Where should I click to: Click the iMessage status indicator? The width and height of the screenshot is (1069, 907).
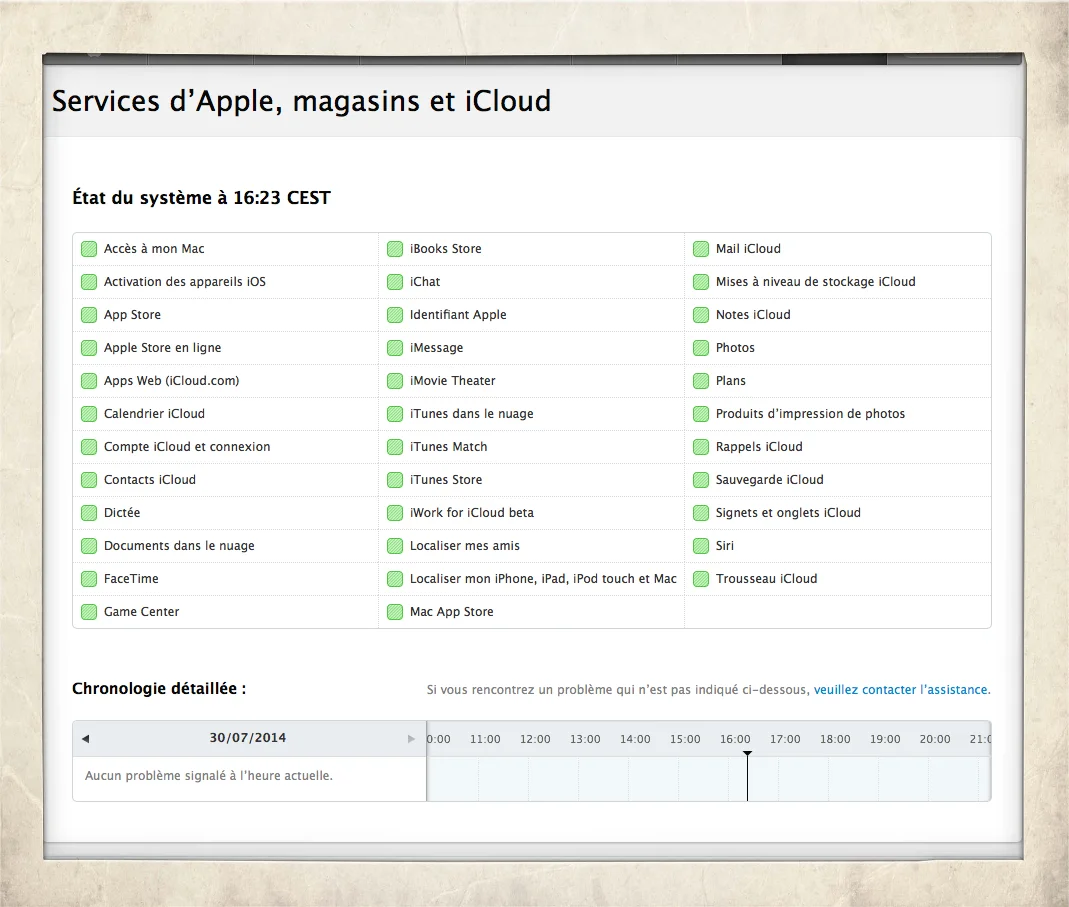[395, 348]
